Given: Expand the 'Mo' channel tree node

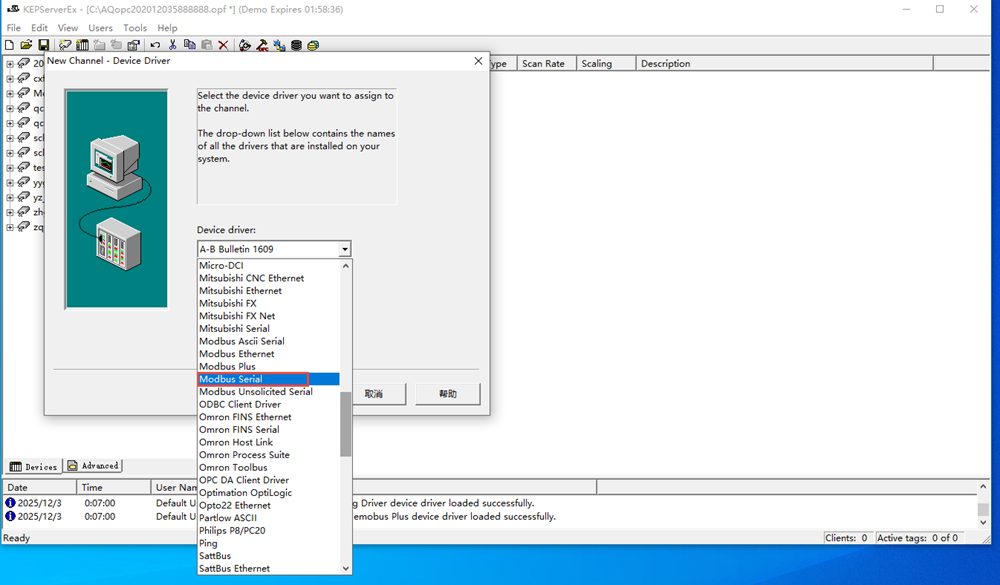Looking at the screenshot, I should tap(10, 93).
